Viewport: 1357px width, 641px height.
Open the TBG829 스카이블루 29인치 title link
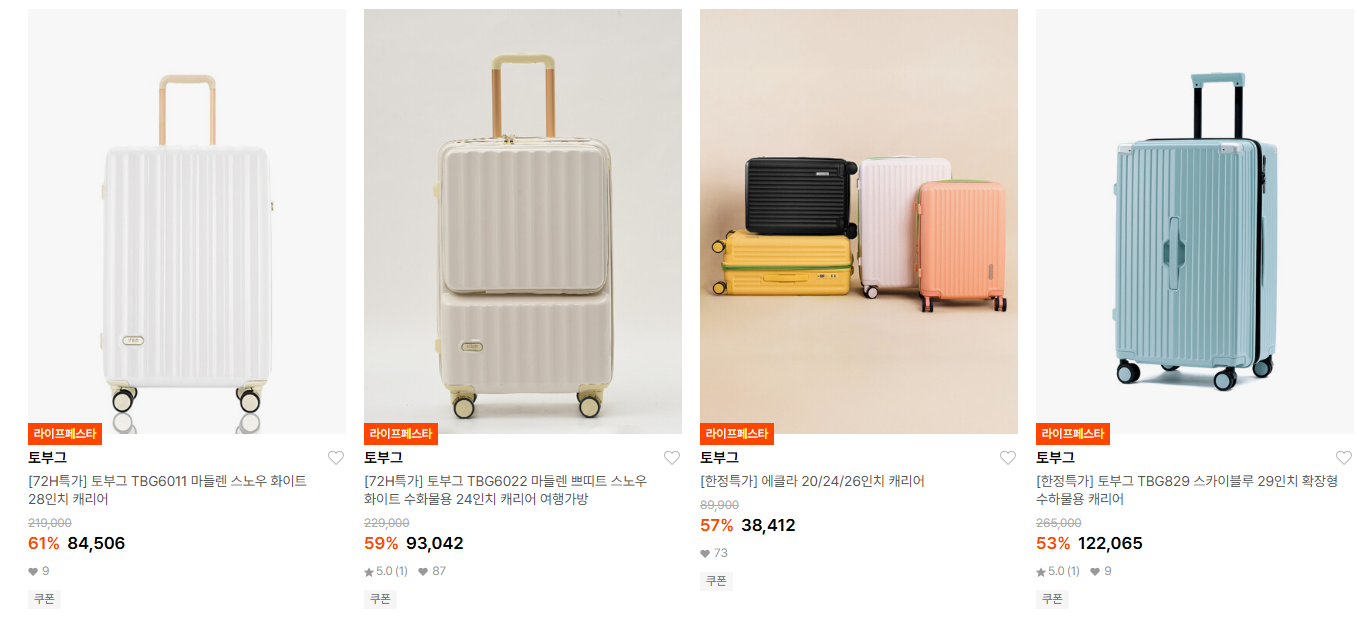coord(1186,490)
